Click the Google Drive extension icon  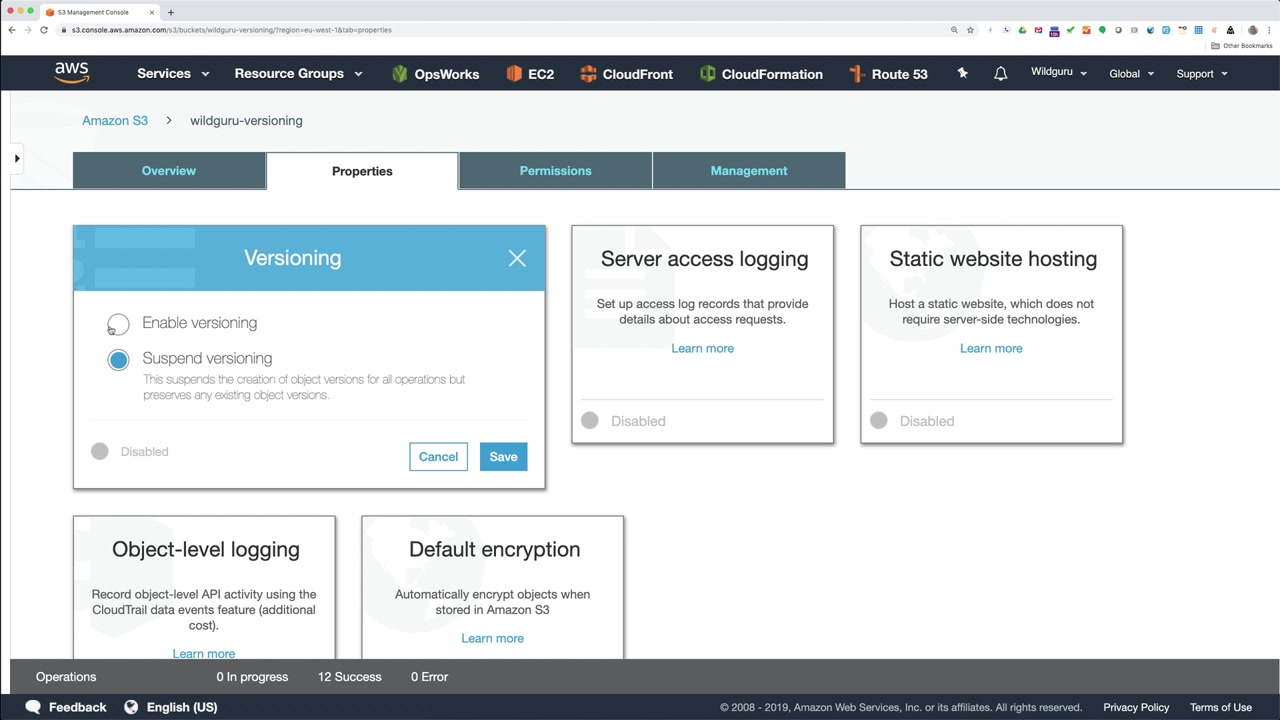coord(1022,30)
